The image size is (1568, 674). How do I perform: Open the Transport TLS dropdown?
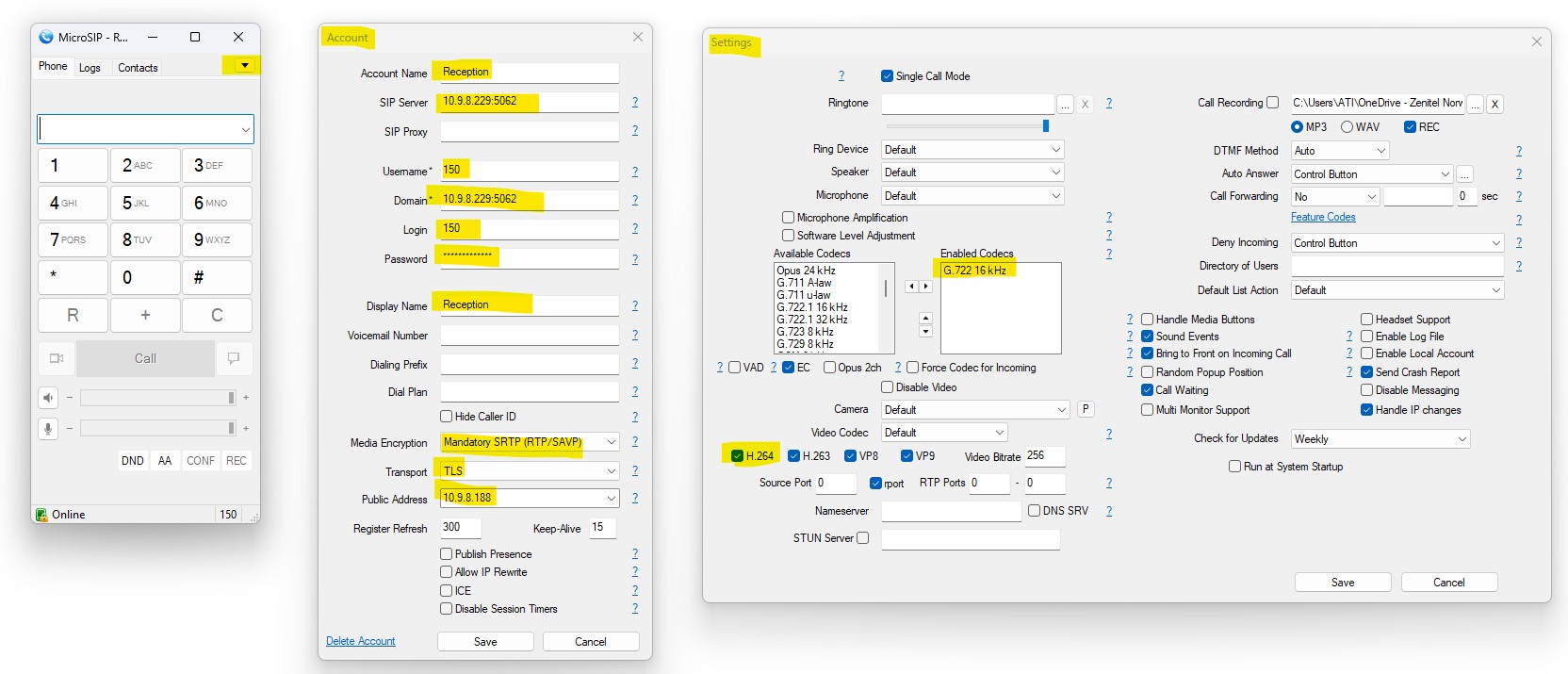coord(611,471)
